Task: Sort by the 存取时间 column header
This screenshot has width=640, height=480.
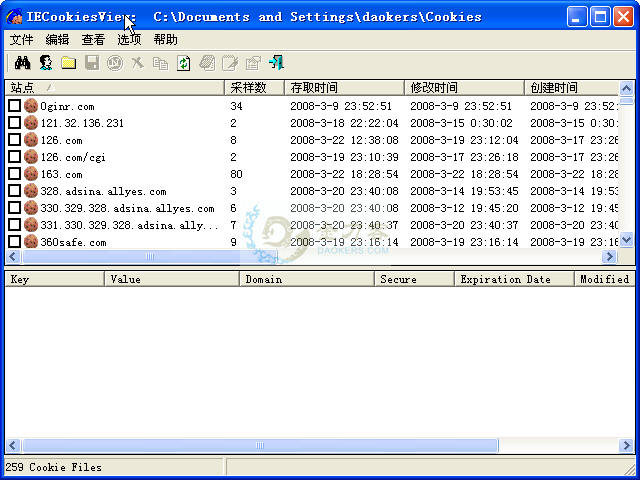Action: (x=344, y=87)
